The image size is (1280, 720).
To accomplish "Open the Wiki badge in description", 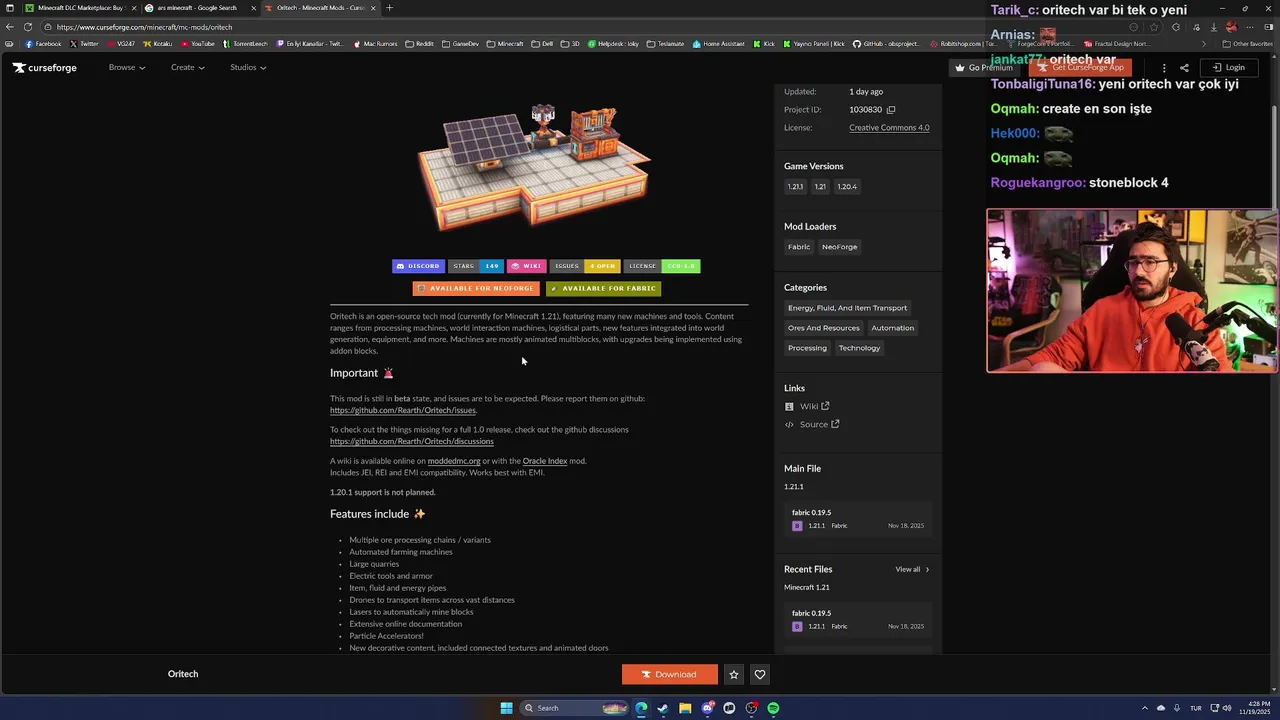I will [x=526, y=266].
